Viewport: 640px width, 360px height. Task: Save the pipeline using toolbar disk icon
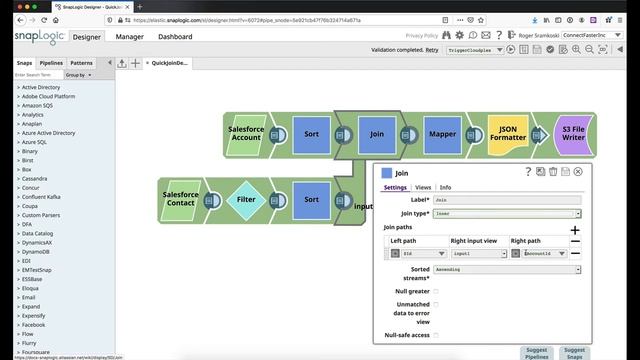pos(537,50)
